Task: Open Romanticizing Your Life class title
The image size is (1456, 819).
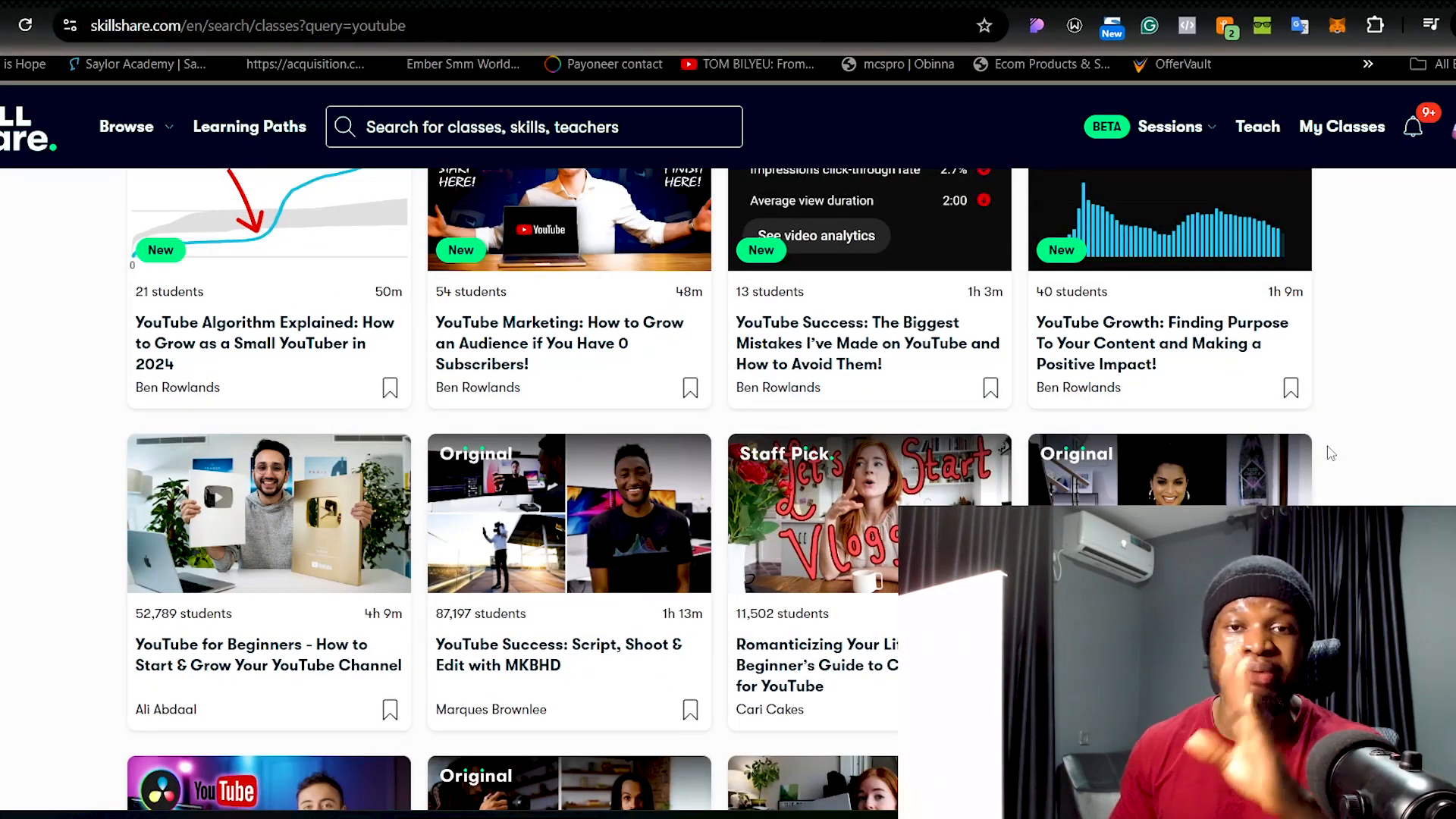Action: (x=817, y=665)
